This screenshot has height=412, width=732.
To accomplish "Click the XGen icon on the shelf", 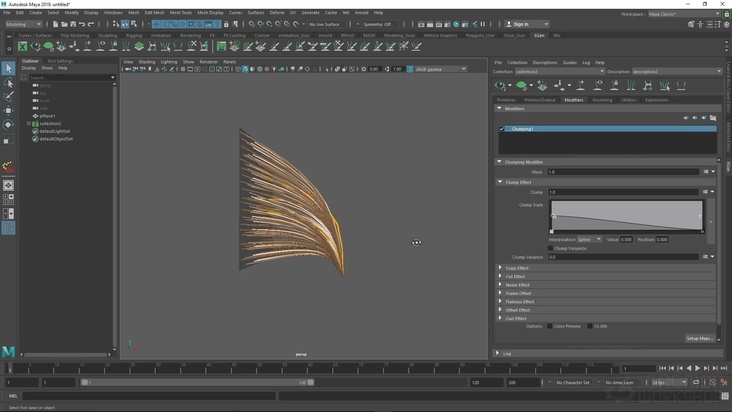I will [22, 46].
